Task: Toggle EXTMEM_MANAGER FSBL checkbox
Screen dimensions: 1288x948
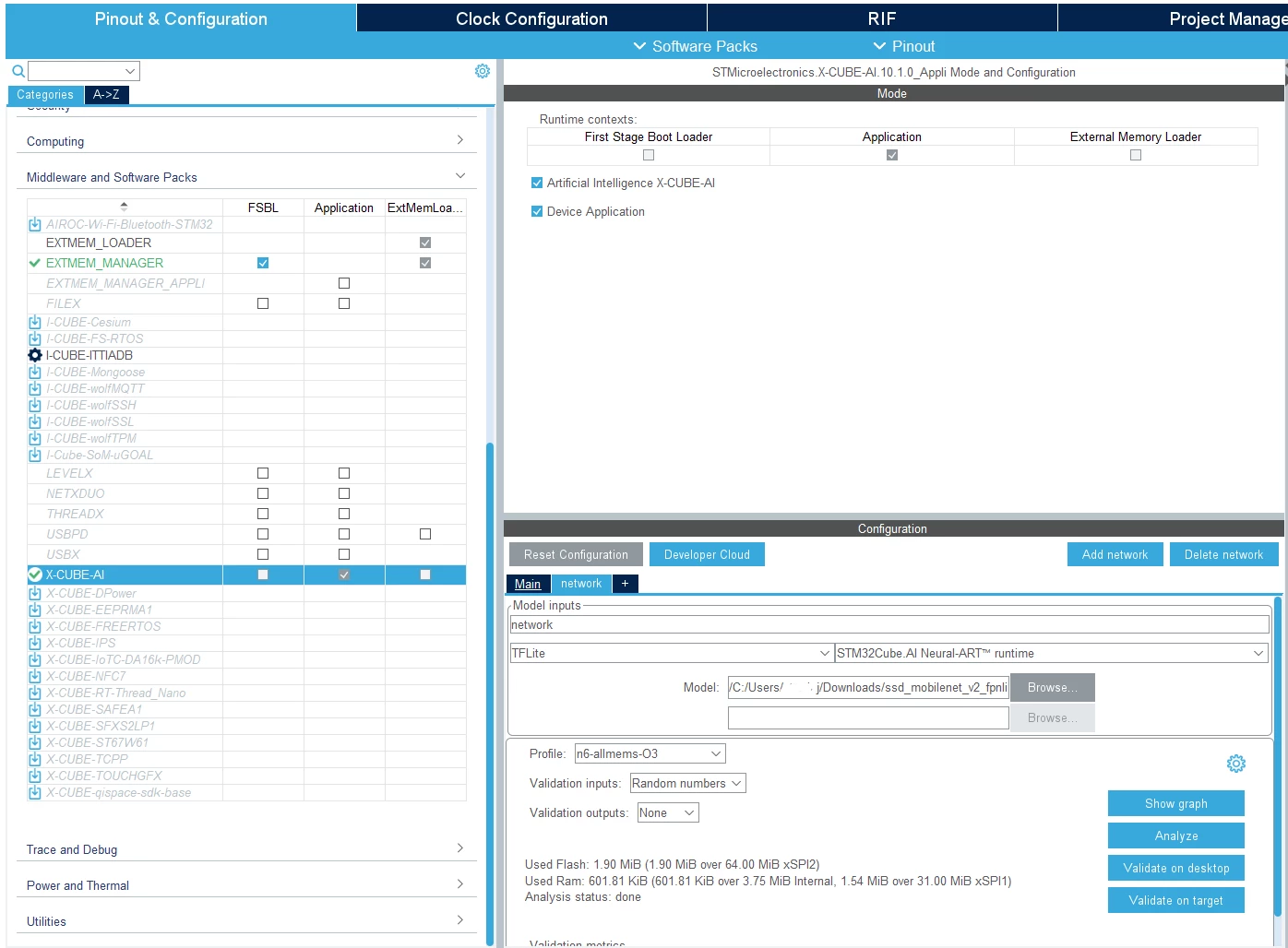Action: [x=263, y=263]
